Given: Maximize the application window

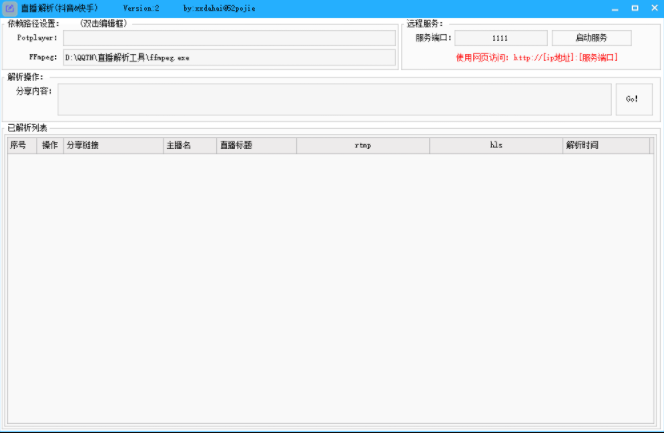Looking at the screenshot, I should [633, 8].
